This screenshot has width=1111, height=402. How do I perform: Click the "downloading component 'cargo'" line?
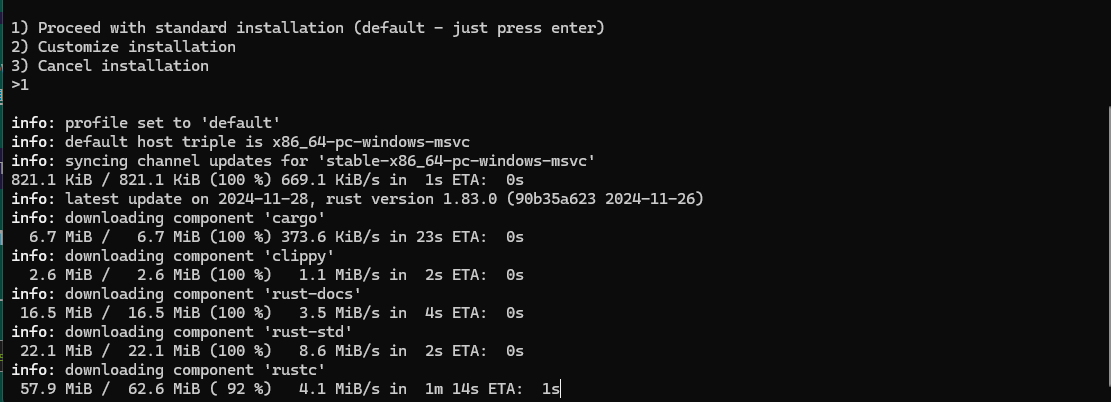tap(168, 218)
